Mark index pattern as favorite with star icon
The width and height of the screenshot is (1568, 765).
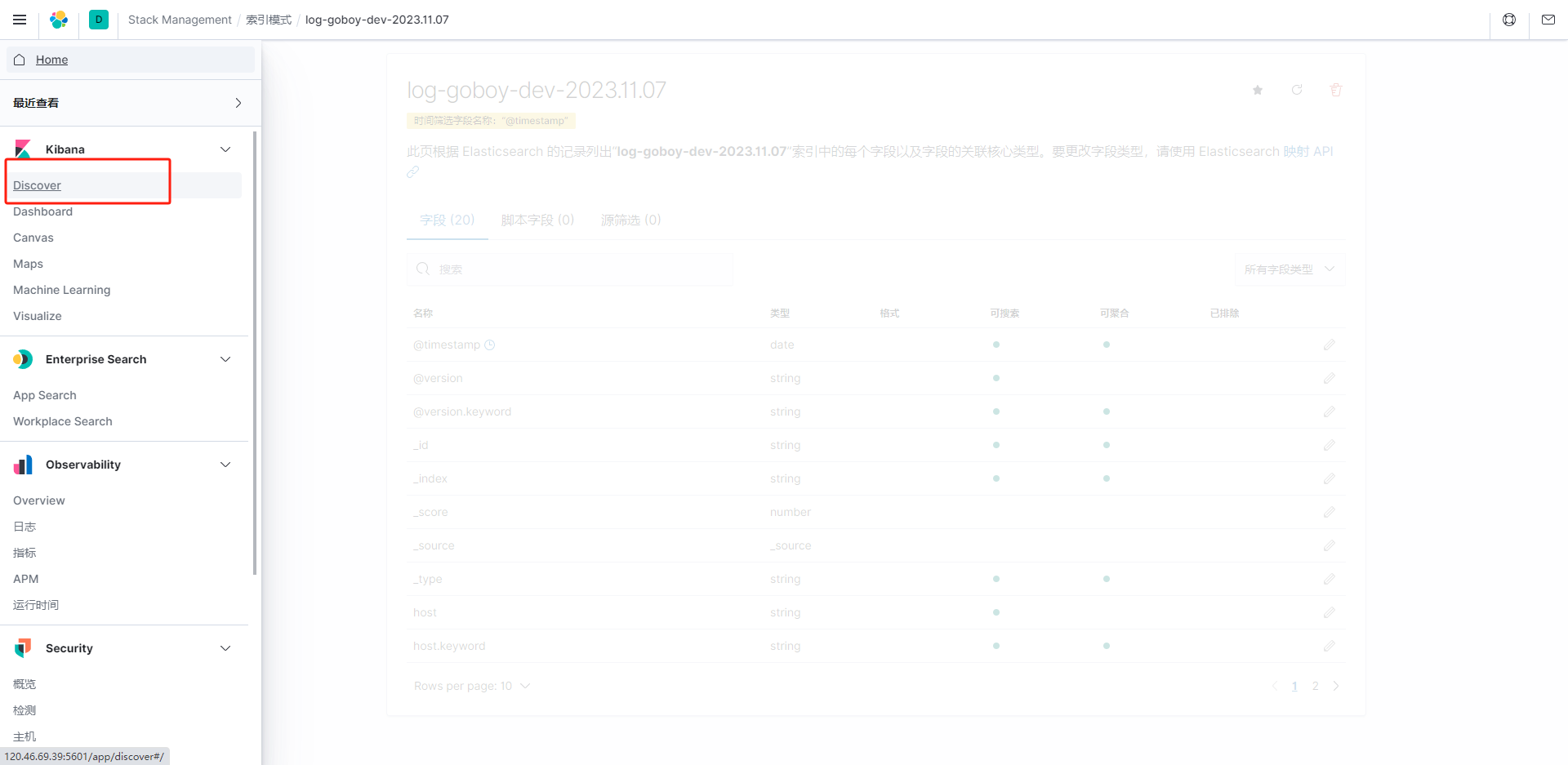click(x=1257, y=90)
